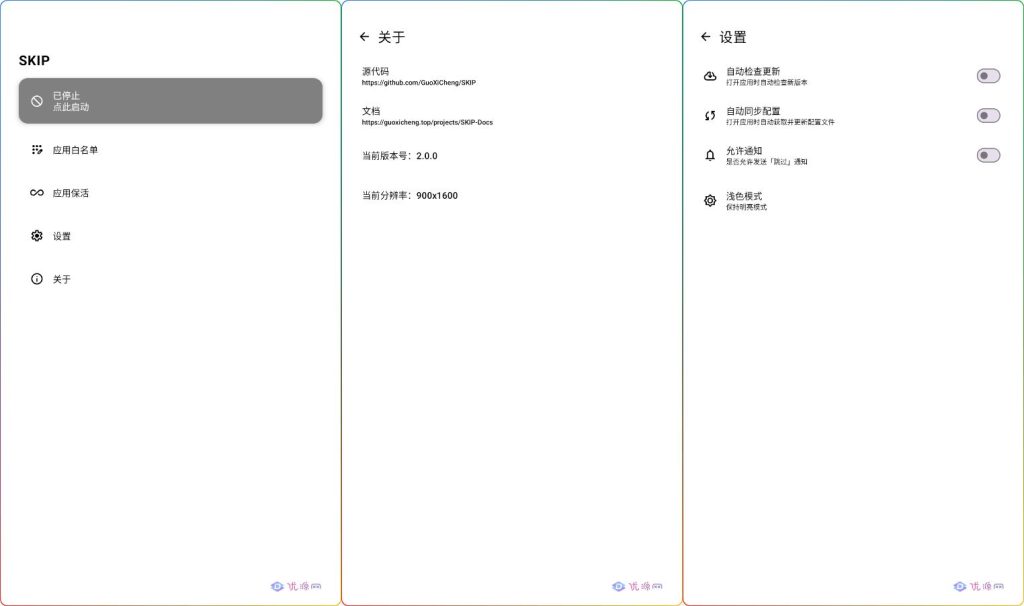Screen dimensions: 1024x606
Task: Click the brightness icon beside 浅色模式
Action: pyautogui.click(x=710, y=200)
